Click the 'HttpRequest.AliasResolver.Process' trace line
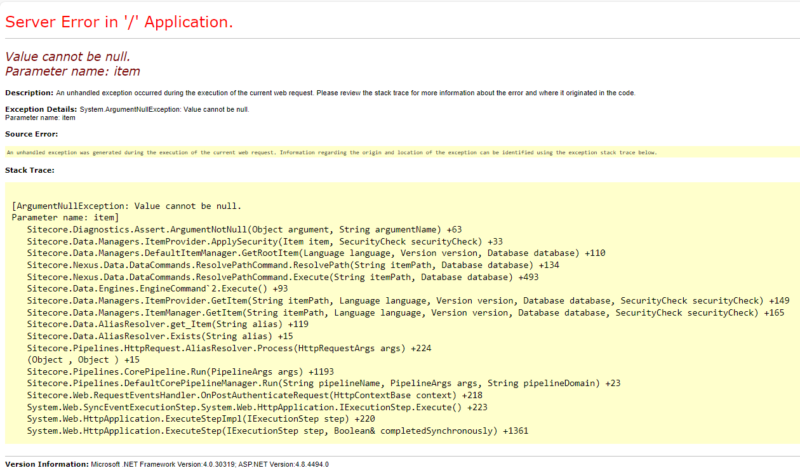The height and width of the screenshot is (468, 800). click(229, 349)
